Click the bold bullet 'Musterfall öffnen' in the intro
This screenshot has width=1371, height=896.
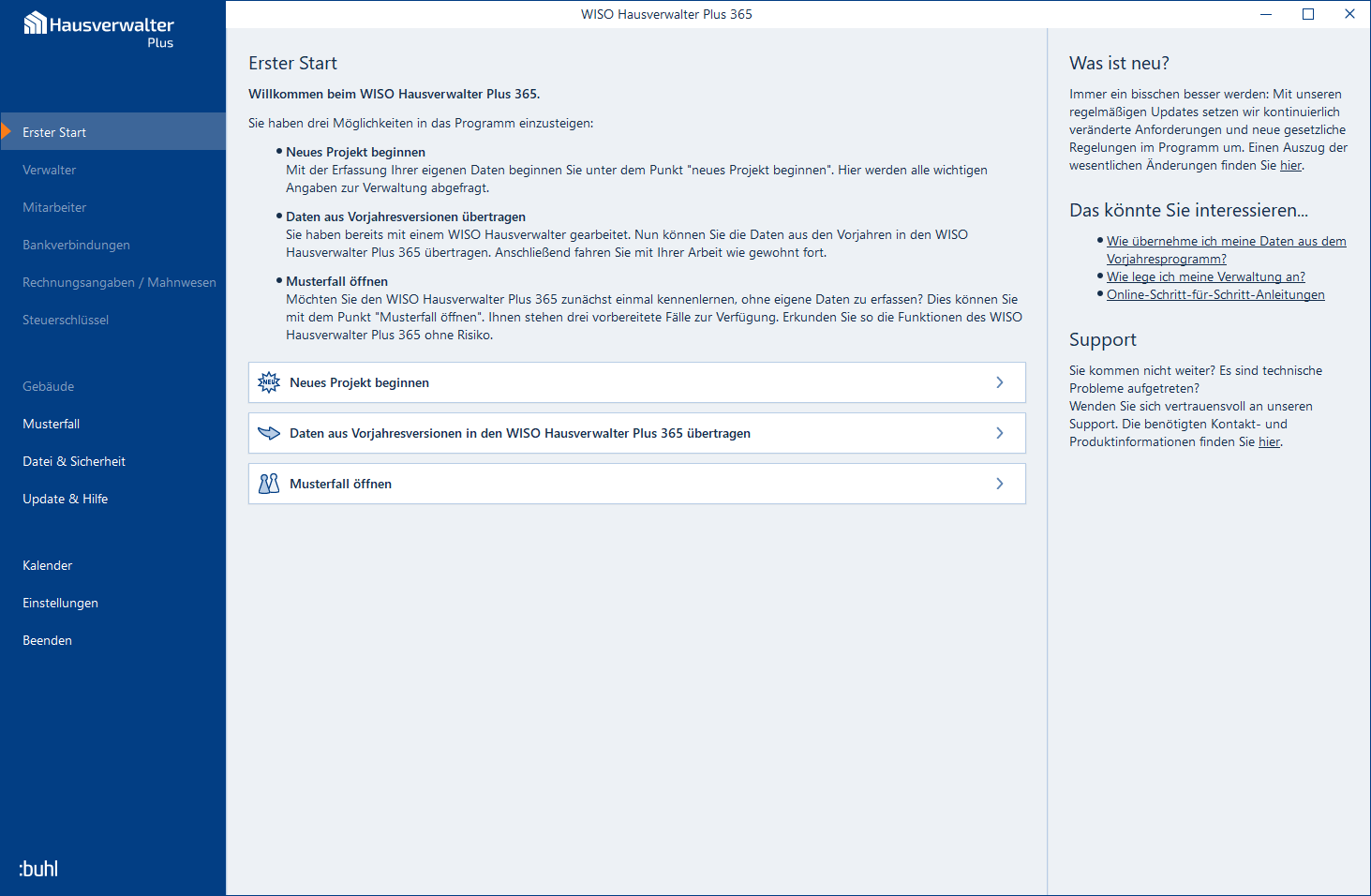coord(336,281)
